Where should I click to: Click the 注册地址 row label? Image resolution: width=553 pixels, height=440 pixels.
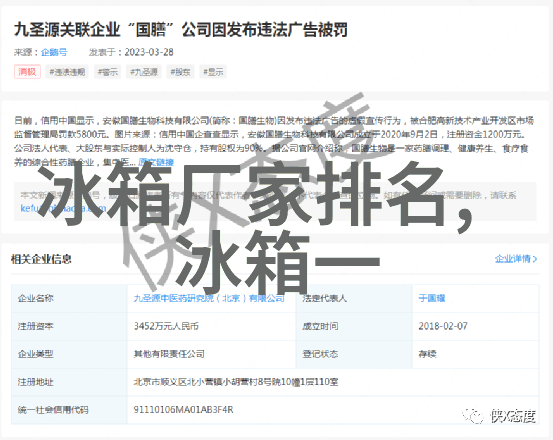pyautogui.click(x=36, y=382)
